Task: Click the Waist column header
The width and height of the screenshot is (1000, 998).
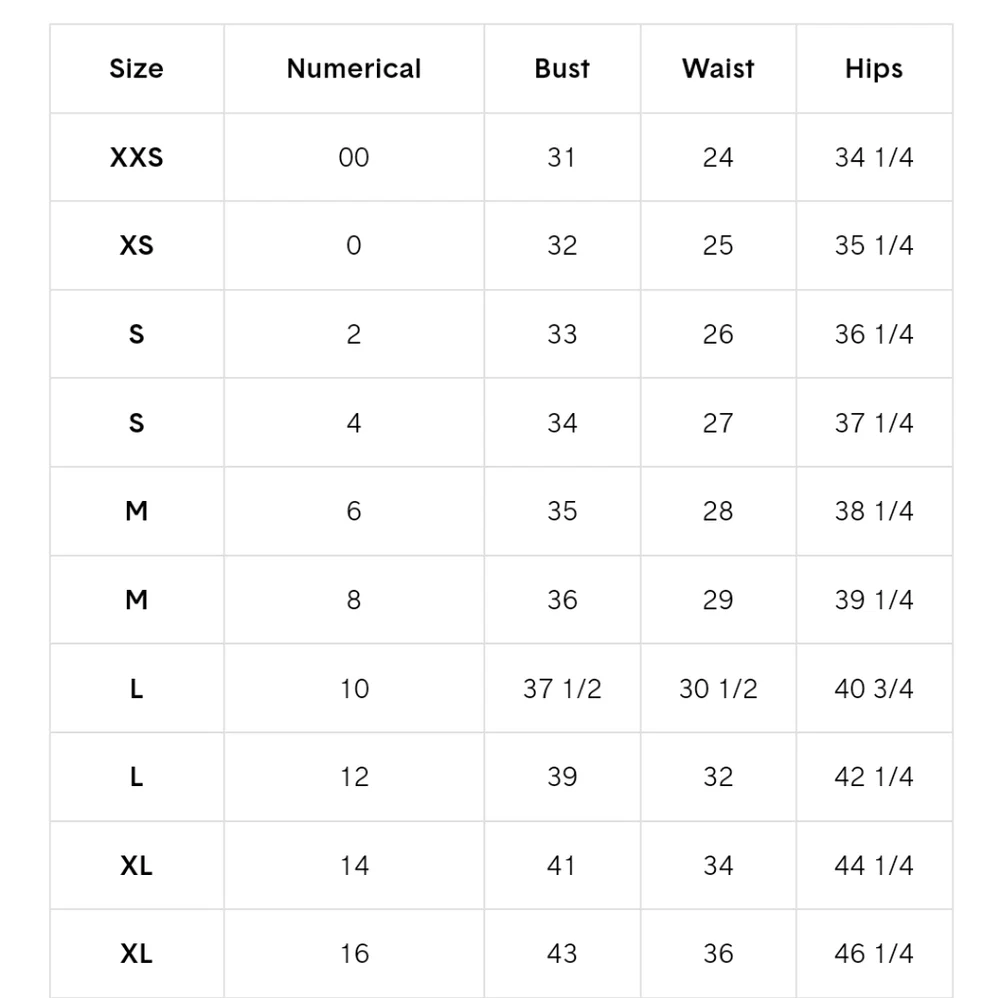Action: click(718, 69)
